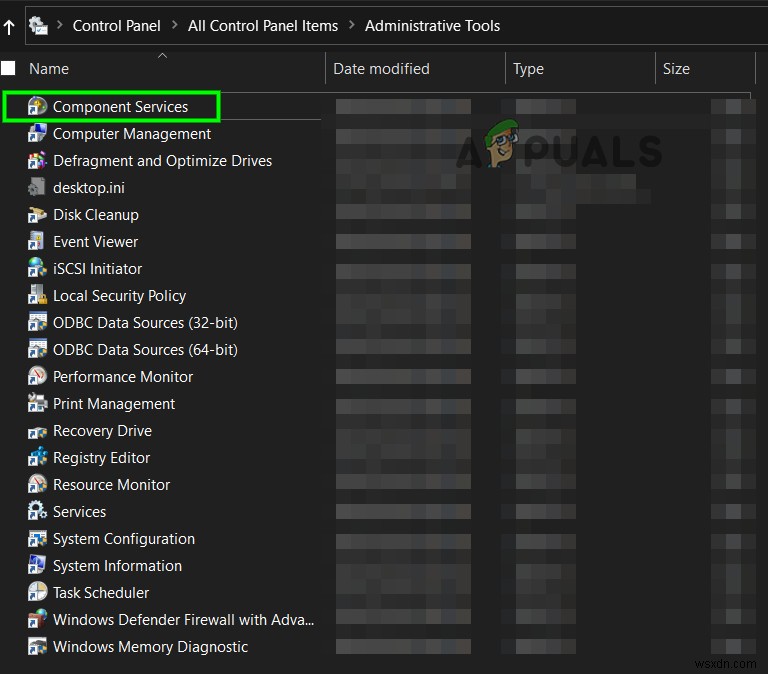
Task: Click the System Configuration icon
Action: 37,538
